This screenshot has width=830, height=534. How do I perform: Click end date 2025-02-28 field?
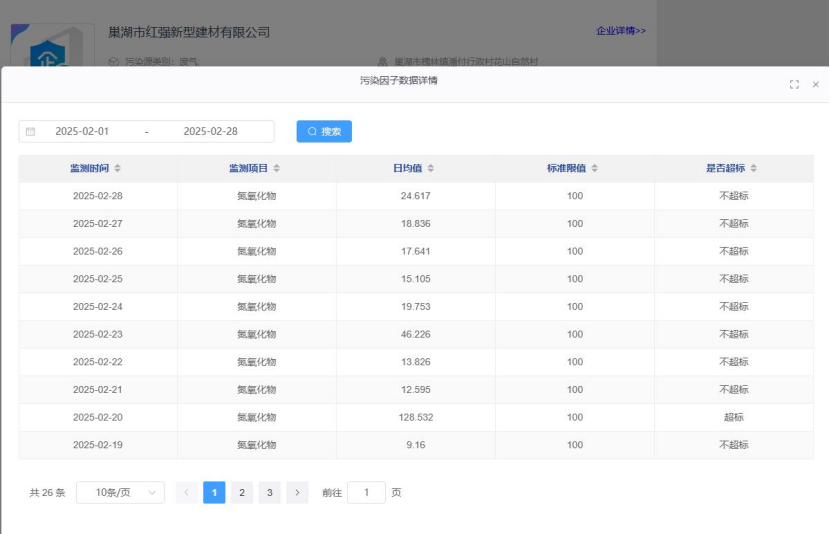click(x=210, y=132)
